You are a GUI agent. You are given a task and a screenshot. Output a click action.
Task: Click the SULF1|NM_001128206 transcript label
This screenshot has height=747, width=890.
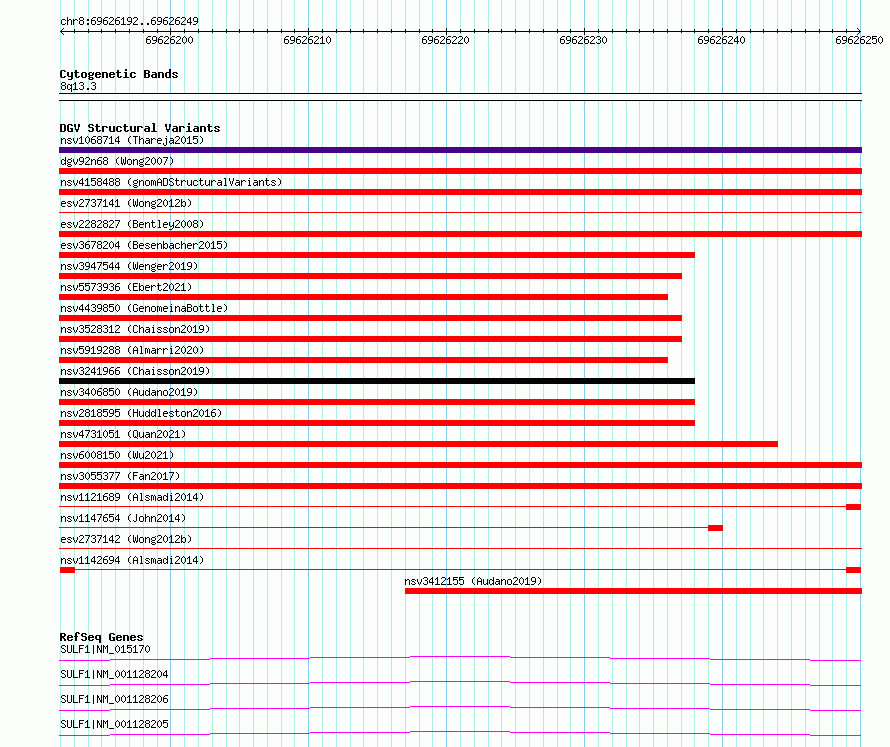pos(114,699)
